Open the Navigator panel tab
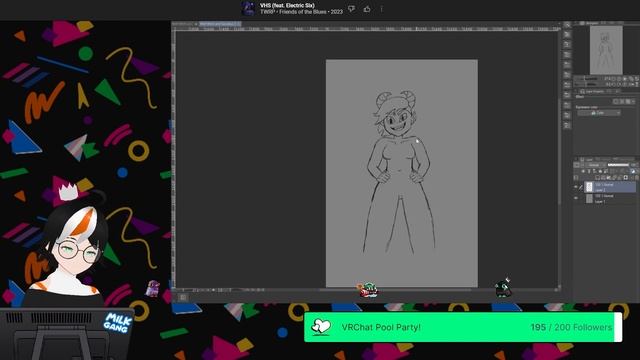 tap(592, 23)
